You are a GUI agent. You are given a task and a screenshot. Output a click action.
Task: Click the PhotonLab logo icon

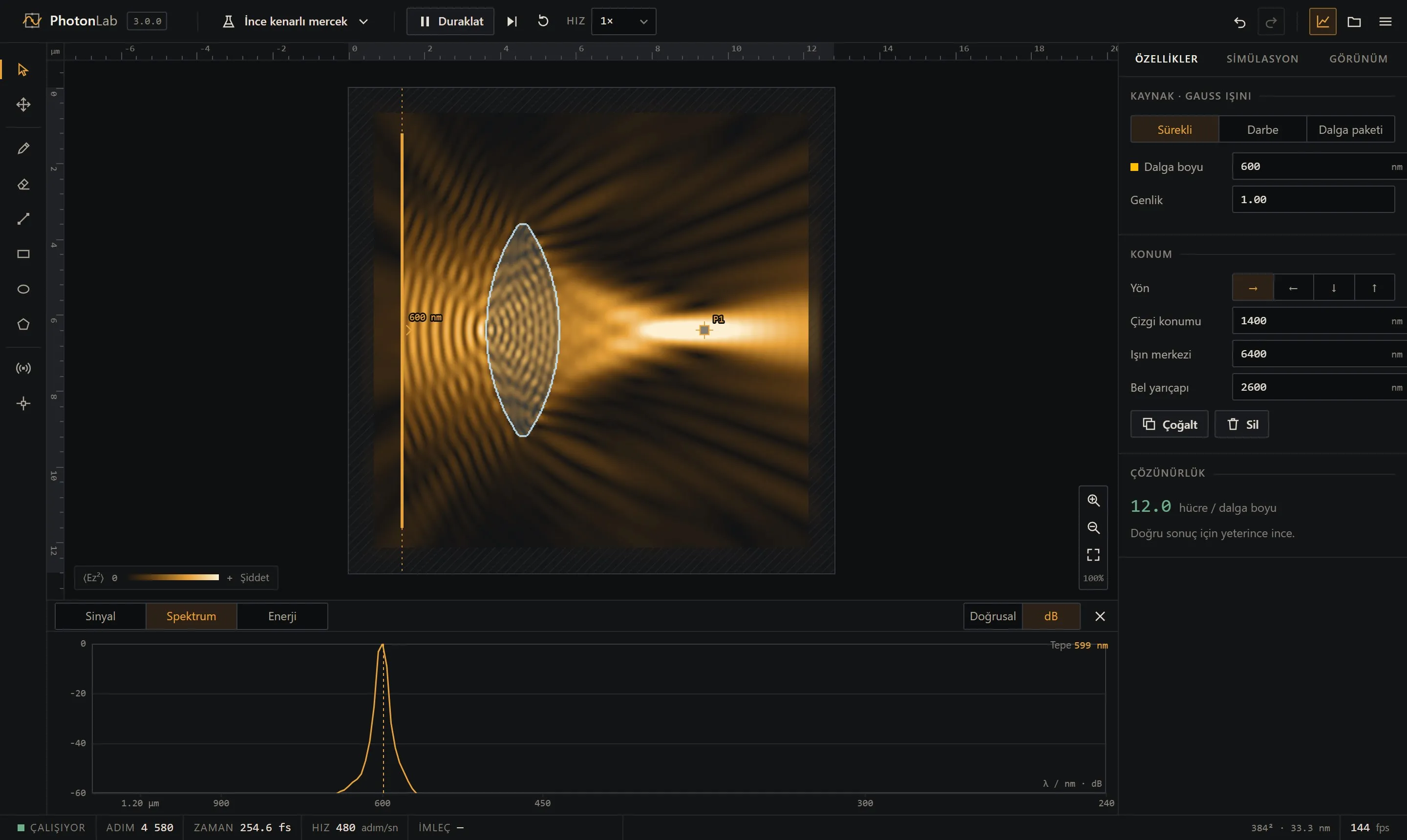tap(32, 21)
